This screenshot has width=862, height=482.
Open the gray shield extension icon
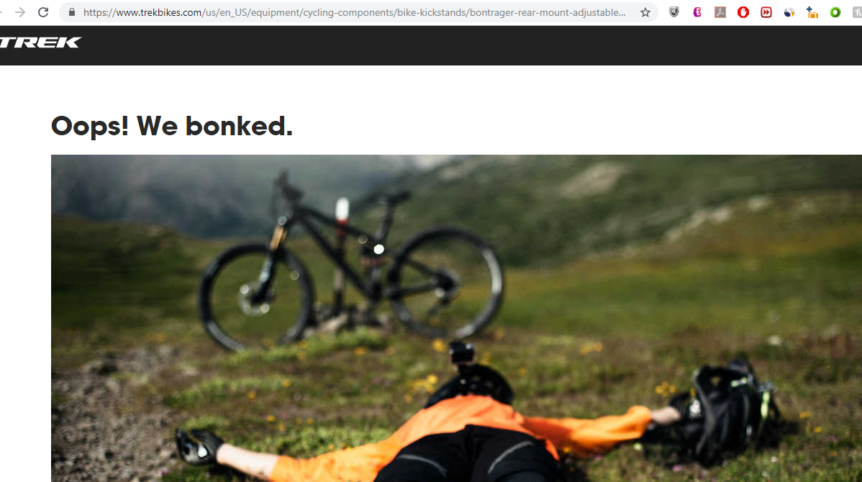pyautogui.click(x=674, y=12)
